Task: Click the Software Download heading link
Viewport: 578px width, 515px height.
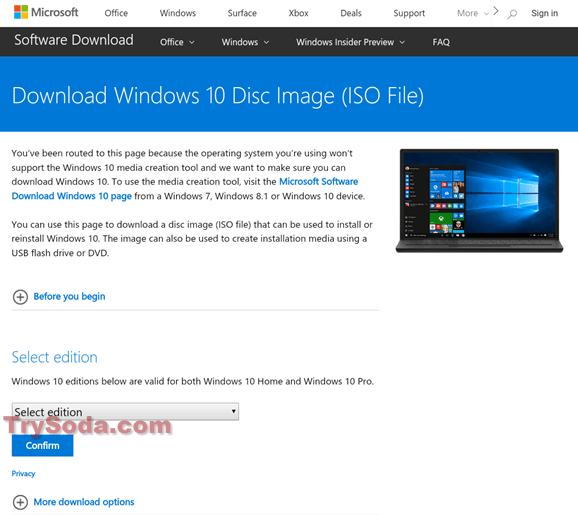Action: pos(74,40)
